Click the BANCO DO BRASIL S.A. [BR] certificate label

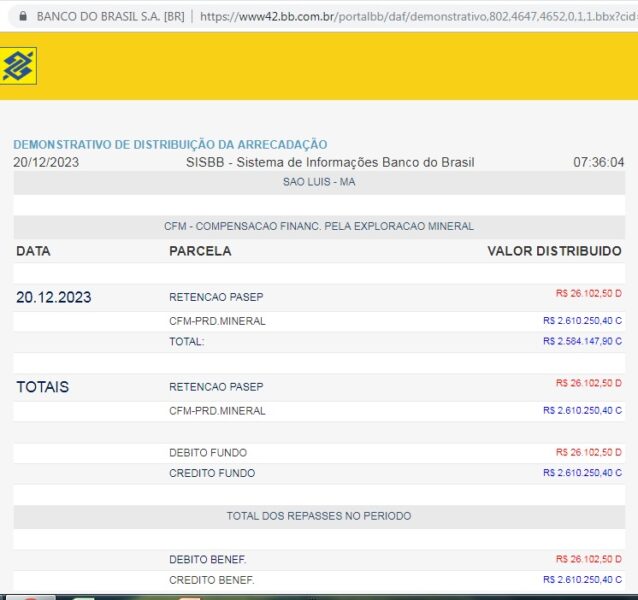pyautogui.click(x=110, y=17)
